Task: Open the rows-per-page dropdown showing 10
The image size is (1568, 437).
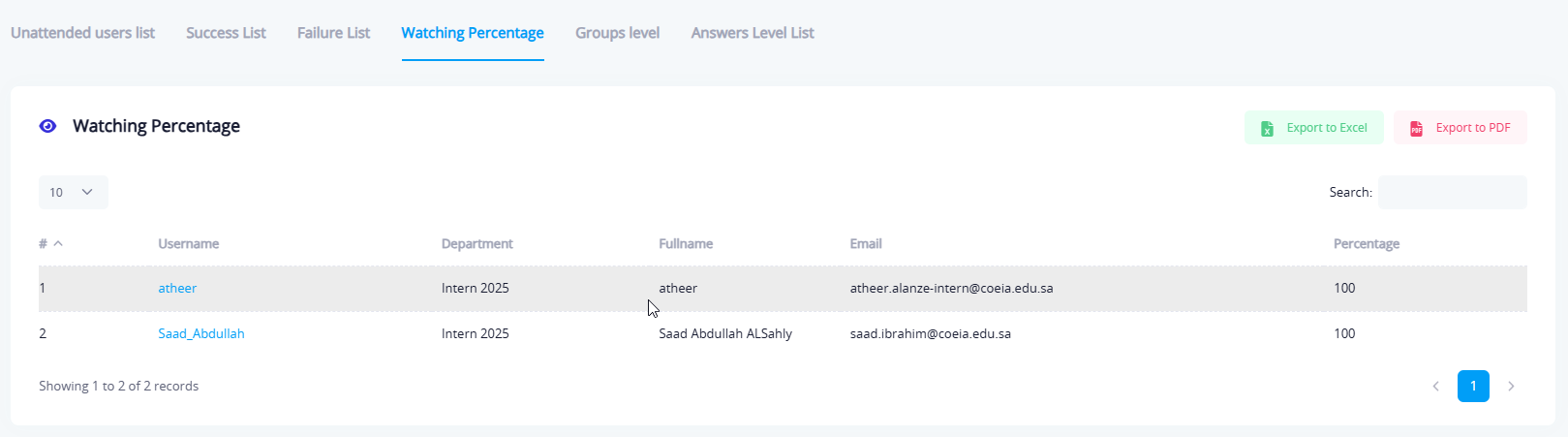Action: 73,192
